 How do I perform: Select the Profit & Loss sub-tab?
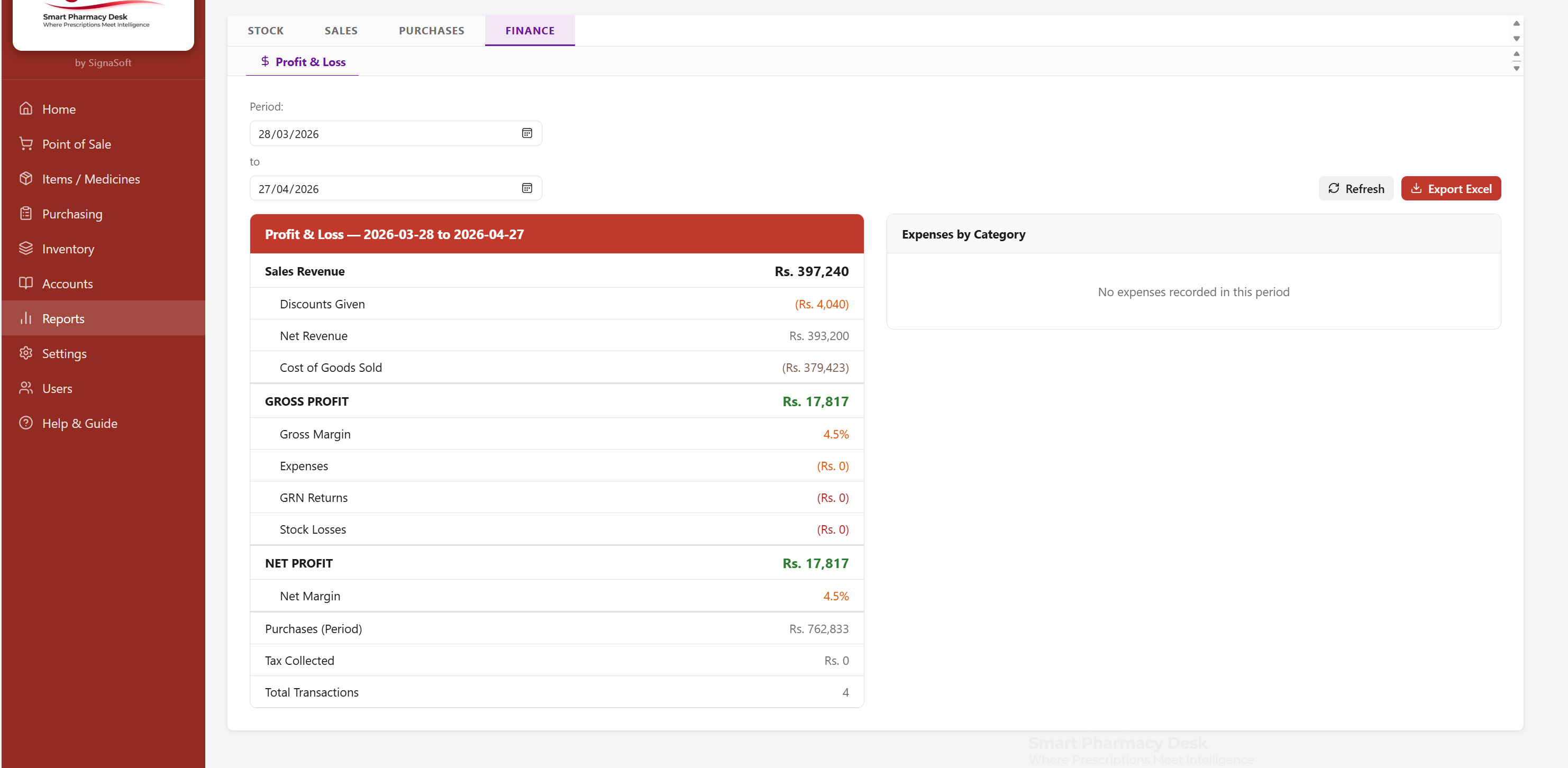(303, 62)
